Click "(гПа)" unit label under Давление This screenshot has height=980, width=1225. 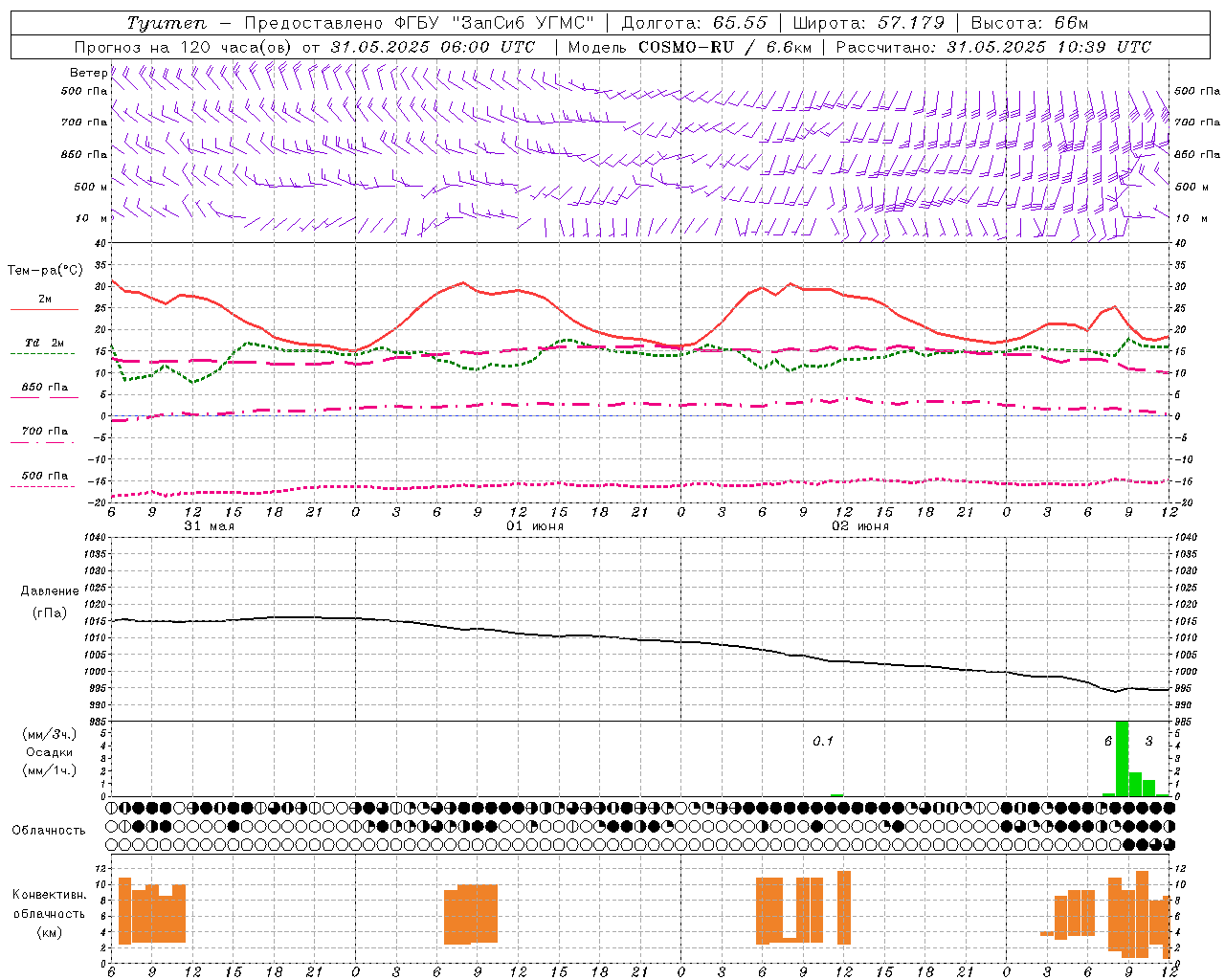[x=50, y=612]
